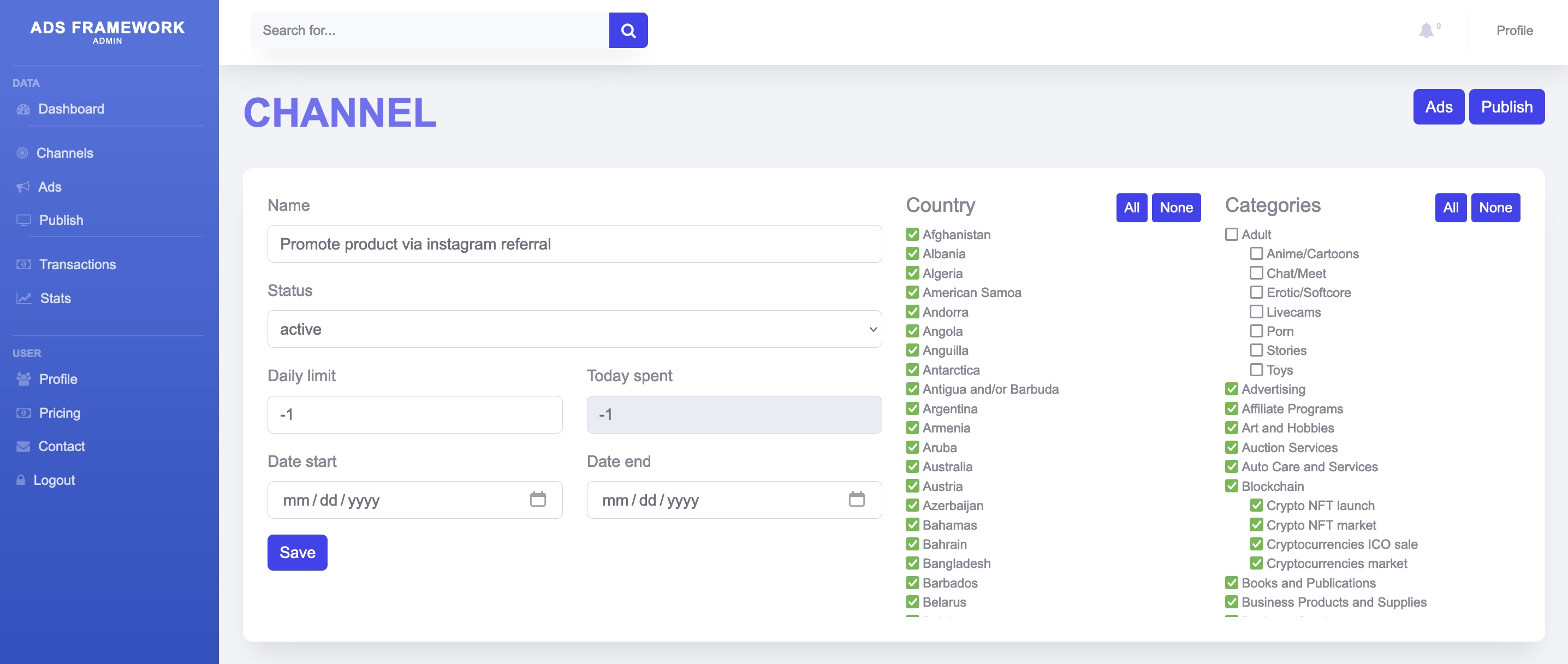Click the Dashboard gauge icon in sidebar
This screenshot has width=1568, height=664.
[x=23, y=110]
